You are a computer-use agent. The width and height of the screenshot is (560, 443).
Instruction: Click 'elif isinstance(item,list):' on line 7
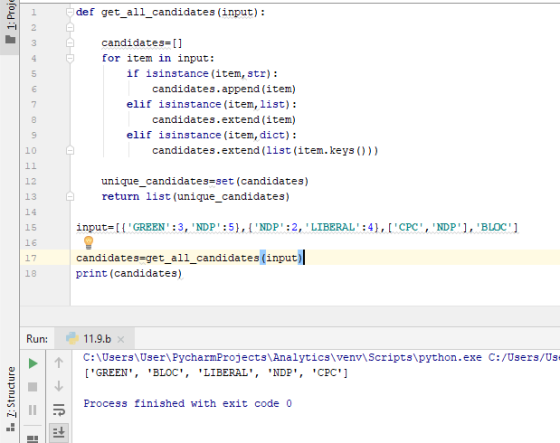(x=211, y=104)
